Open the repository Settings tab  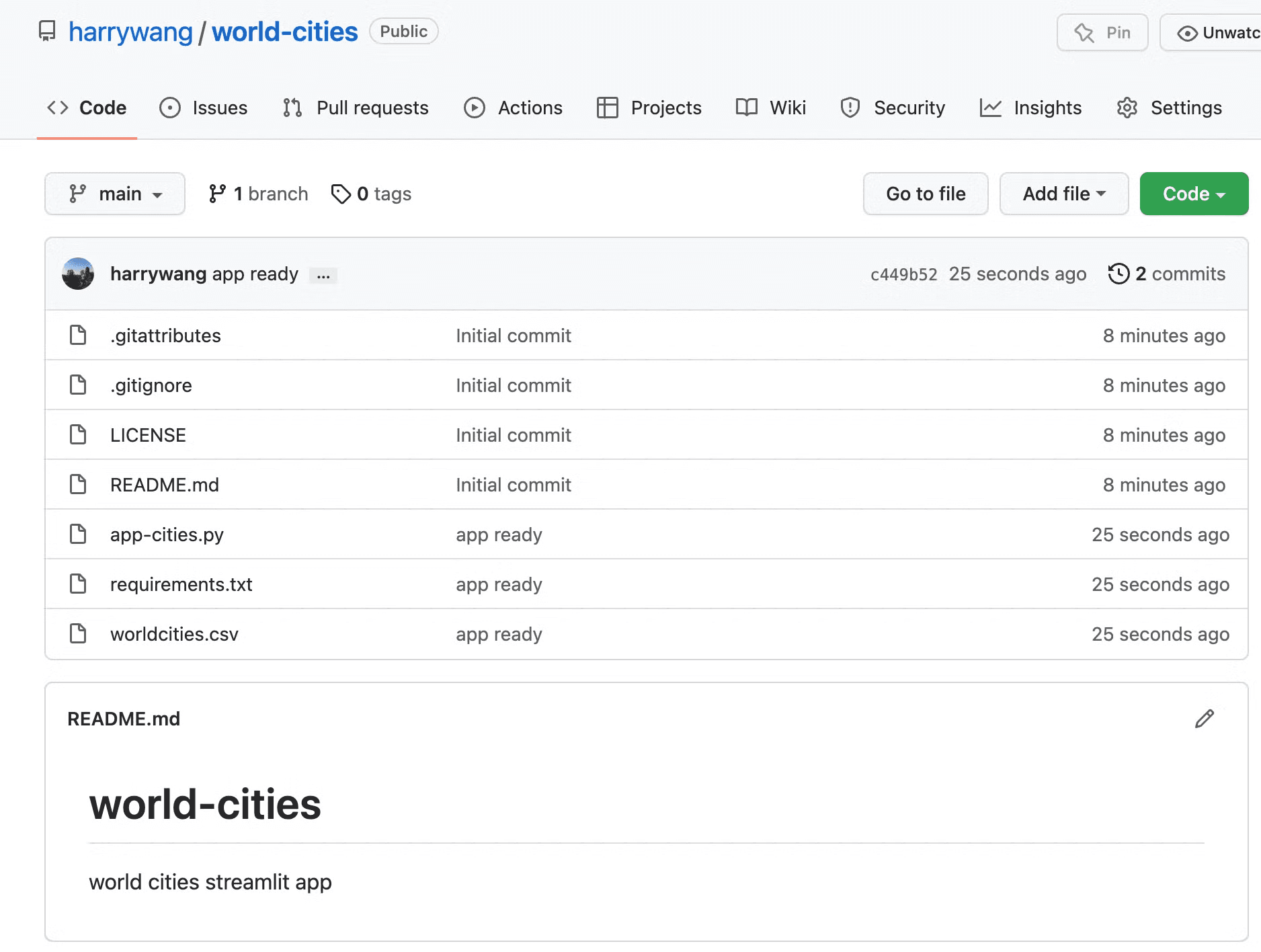(1170, 108)
